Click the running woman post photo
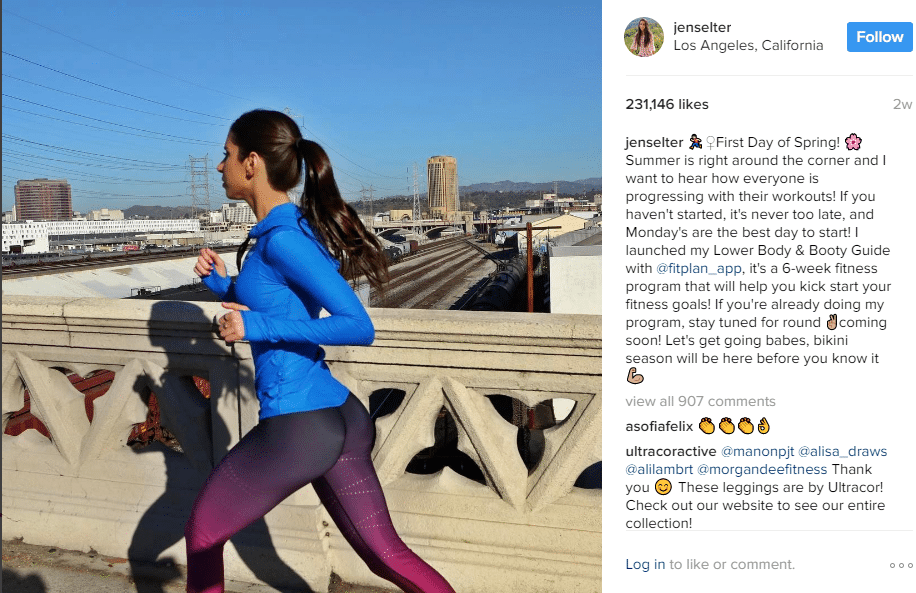The image size is (916, 593). click(302, 296)
